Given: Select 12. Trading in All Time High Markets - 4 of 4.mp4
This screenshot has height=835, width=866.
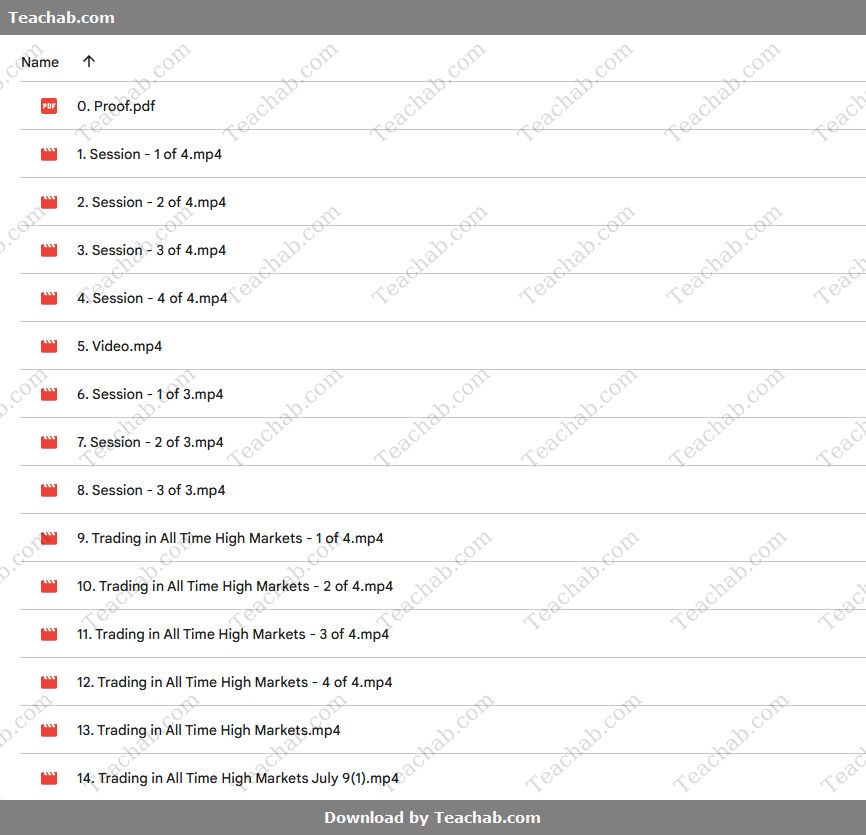Looking at the screenshot, I should (x=234, y=683).
